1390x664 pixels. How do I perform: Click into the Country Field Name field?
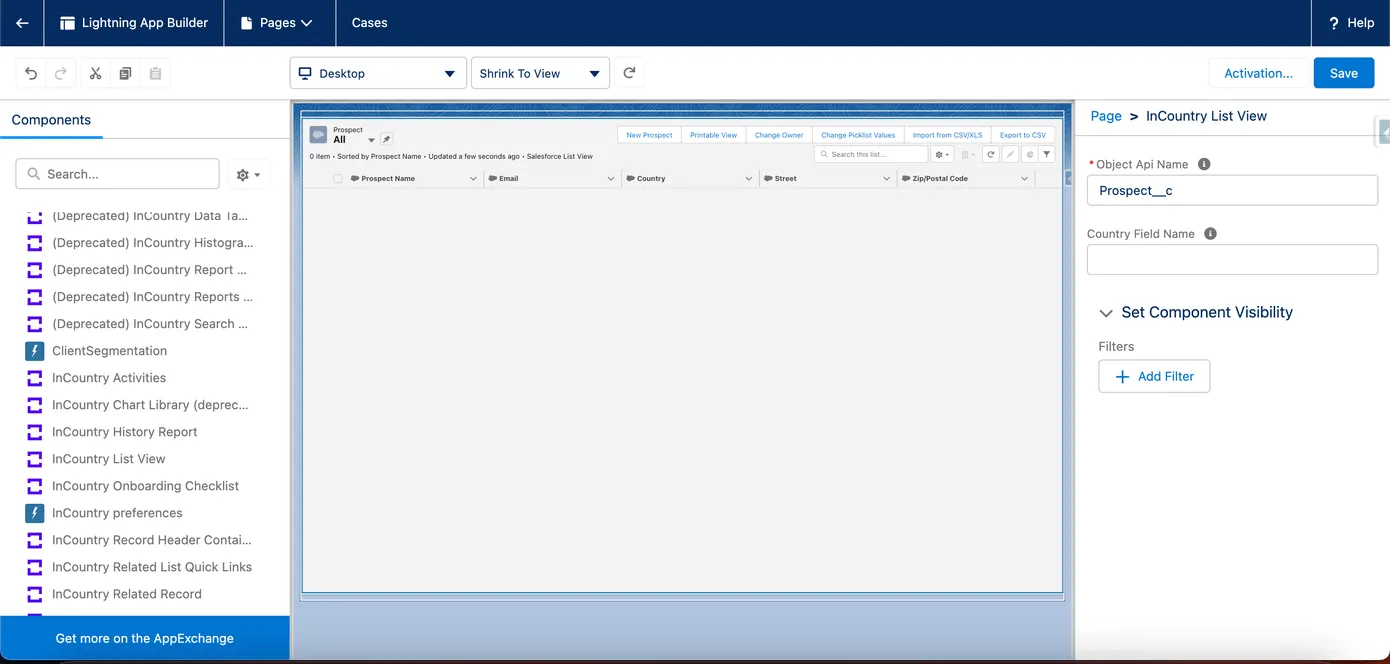coord(1232,260)
